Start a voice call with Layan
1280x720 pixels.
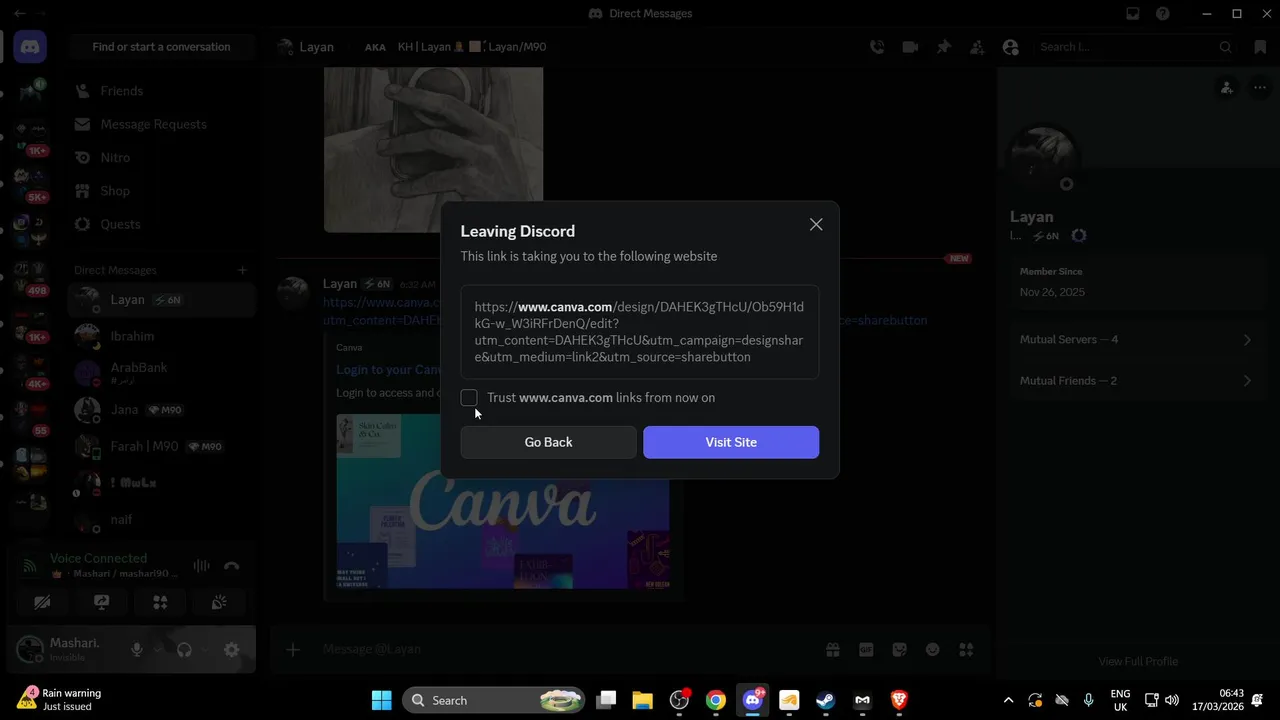pos(877,47)
